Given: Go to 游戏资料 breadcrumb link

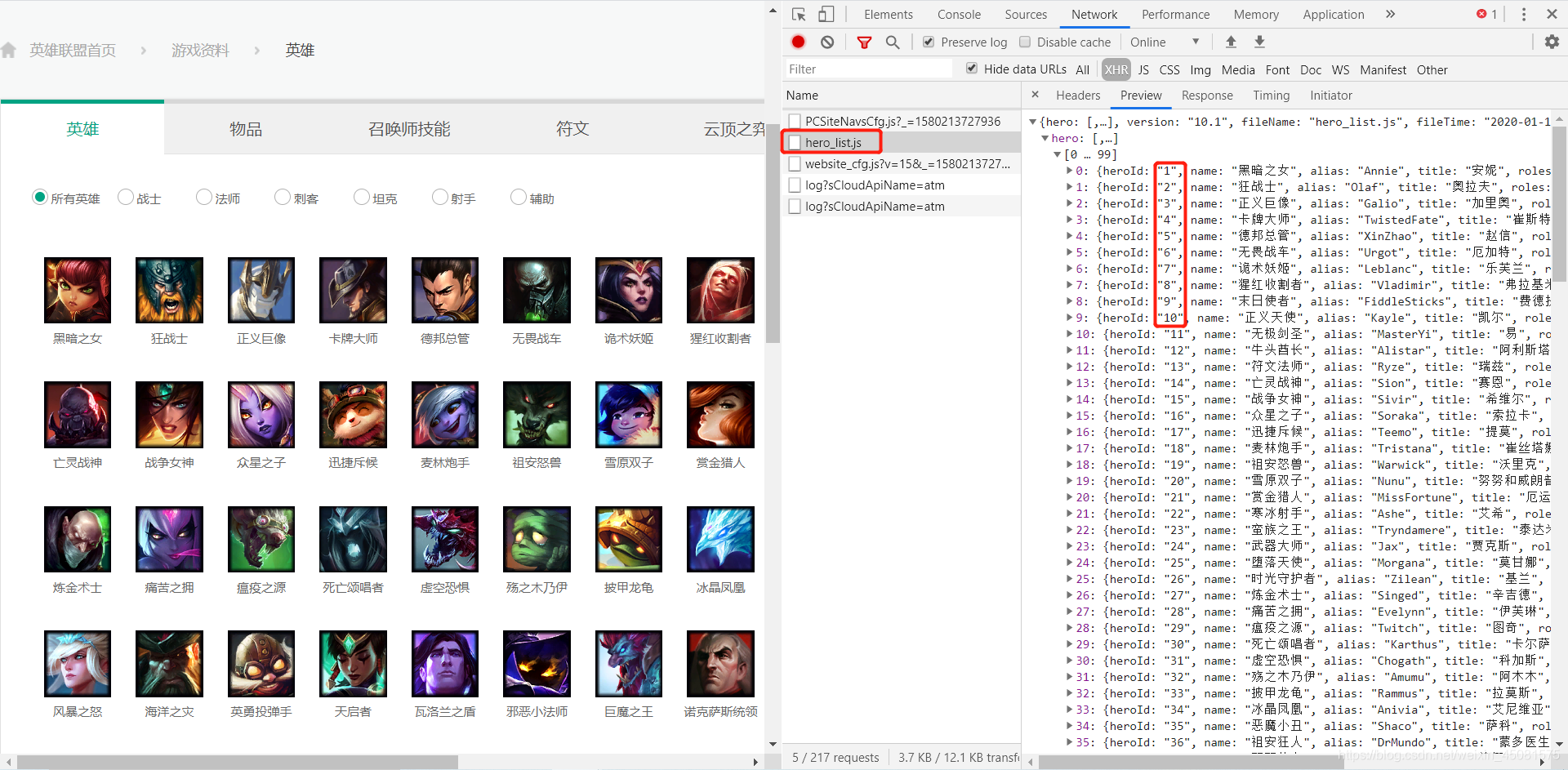Looking at the screenshot, I should [x=201, y=50].
